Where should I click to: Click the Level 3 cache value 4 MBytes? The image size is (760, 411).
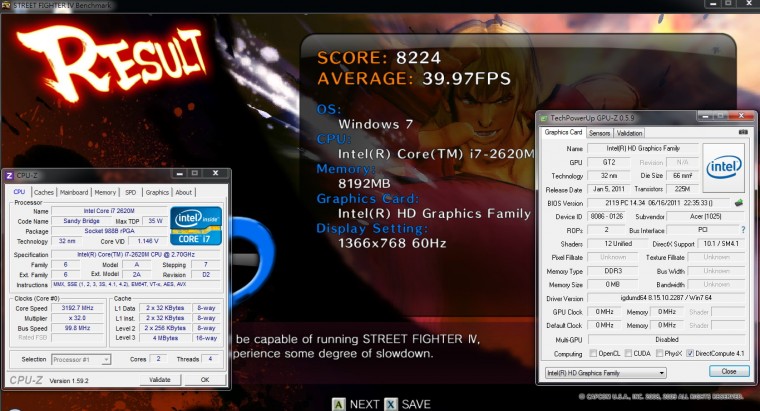[166, 338]
